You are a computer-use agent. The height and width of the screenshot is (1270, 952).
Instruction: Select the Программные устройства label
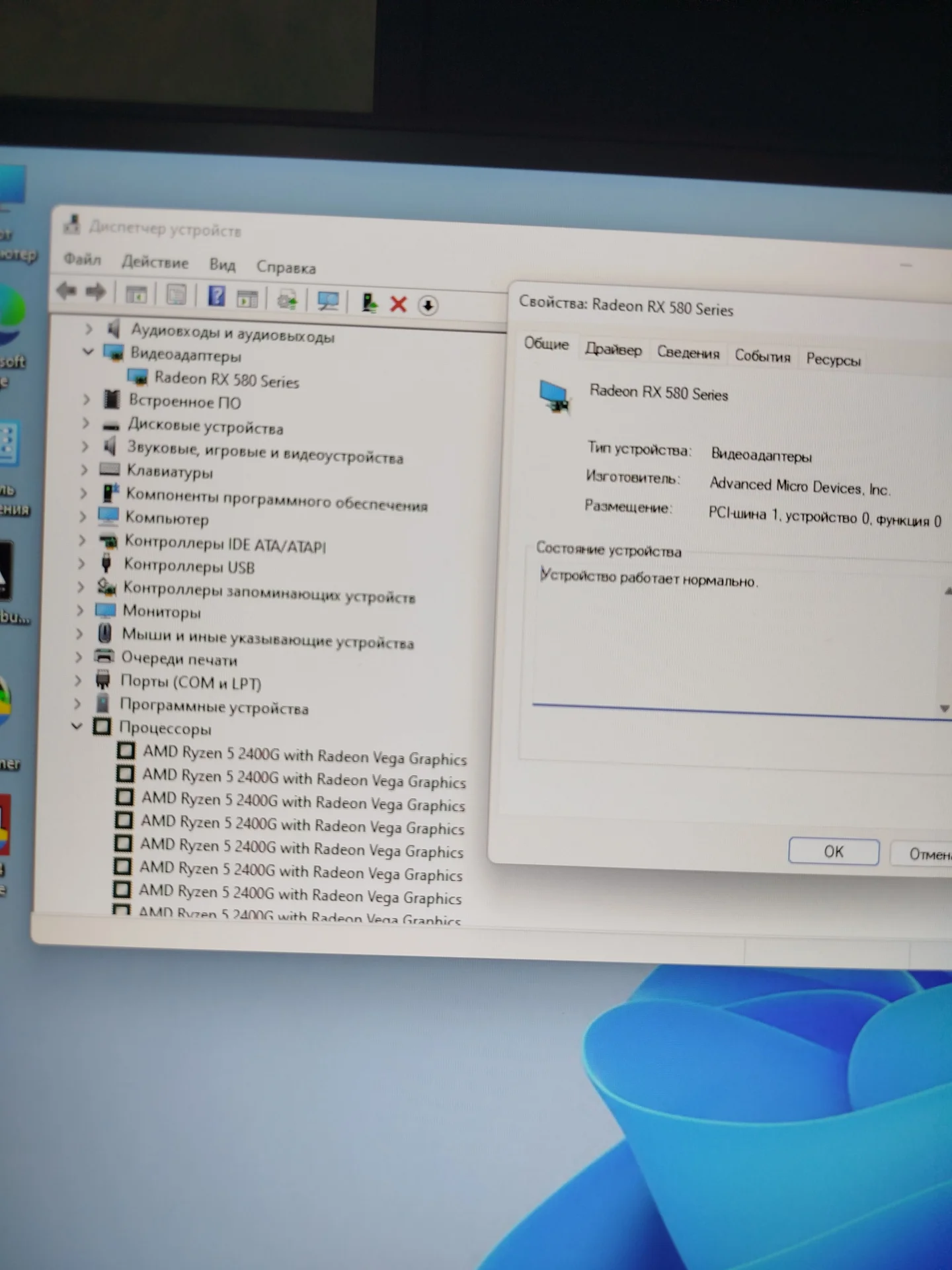point(214,706)
